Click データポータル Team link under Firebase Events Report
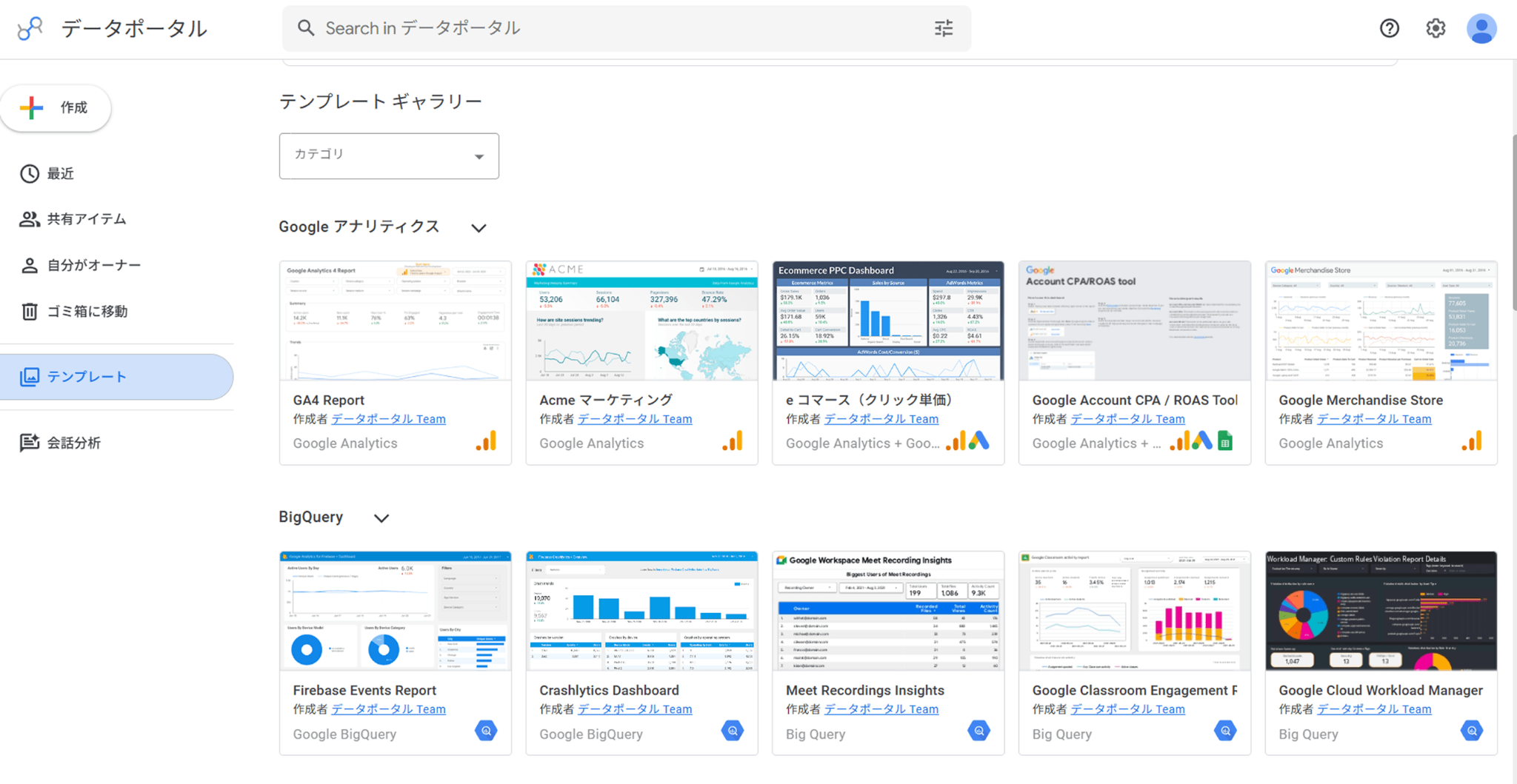Screen dimensions: 1517x784 [388, 709]
